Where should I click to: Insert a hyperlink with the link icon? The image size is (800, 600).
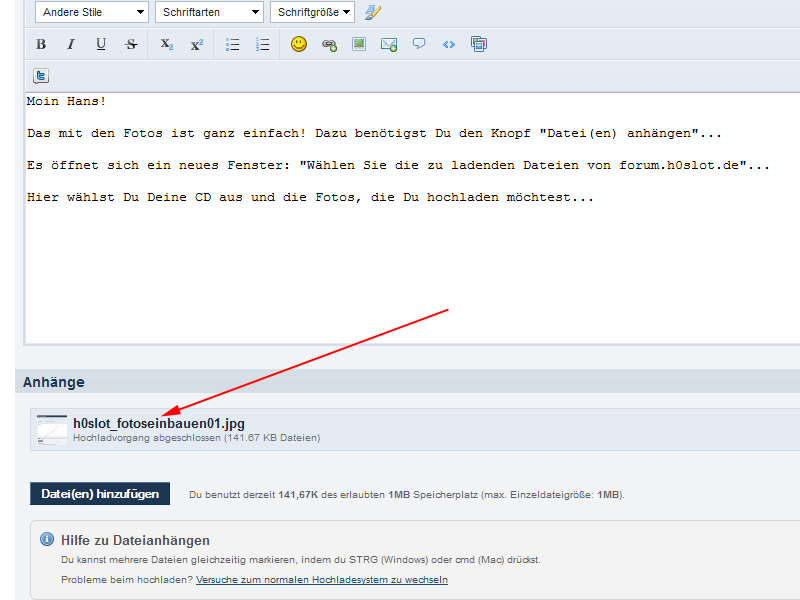tap(329, 45)
